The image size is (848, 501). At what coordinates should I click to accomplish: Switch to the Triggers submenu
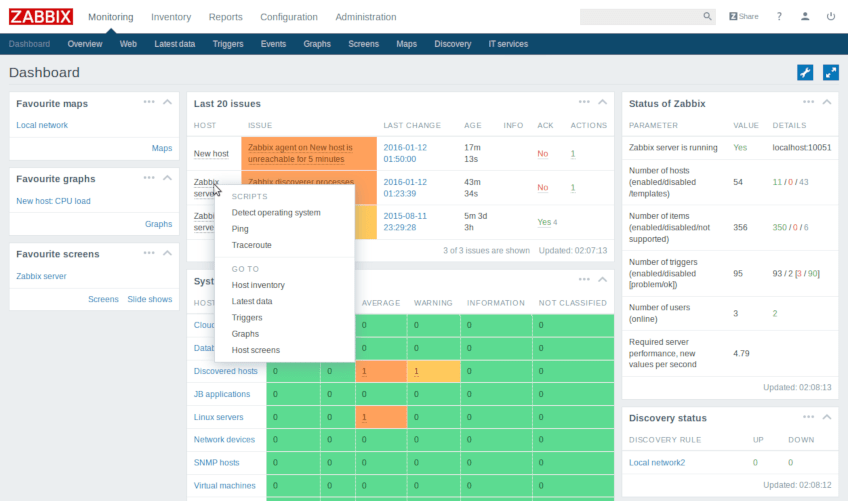(x=228, y=44)
